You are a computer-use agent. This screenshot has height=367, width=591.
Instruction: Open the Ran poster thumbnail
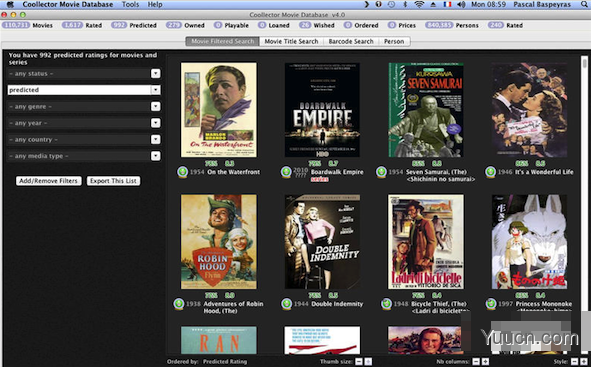pos(219,340)
